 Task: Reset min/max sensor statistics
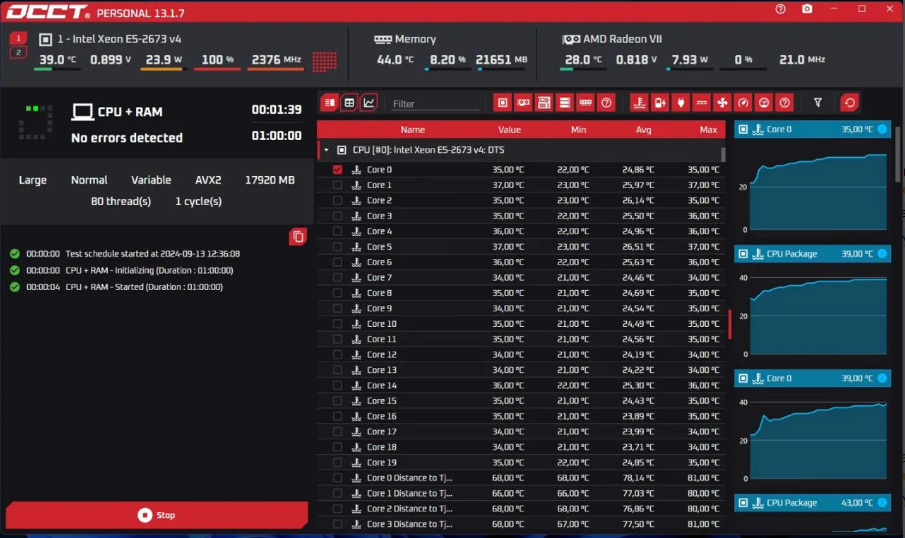[850, 103]
